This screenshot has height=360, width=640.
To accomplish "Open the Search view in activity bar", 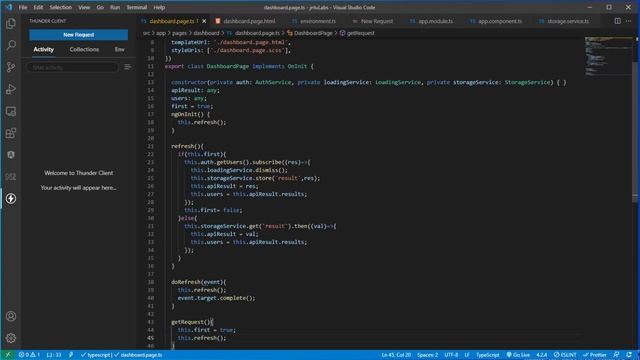I will coord(11,45).
